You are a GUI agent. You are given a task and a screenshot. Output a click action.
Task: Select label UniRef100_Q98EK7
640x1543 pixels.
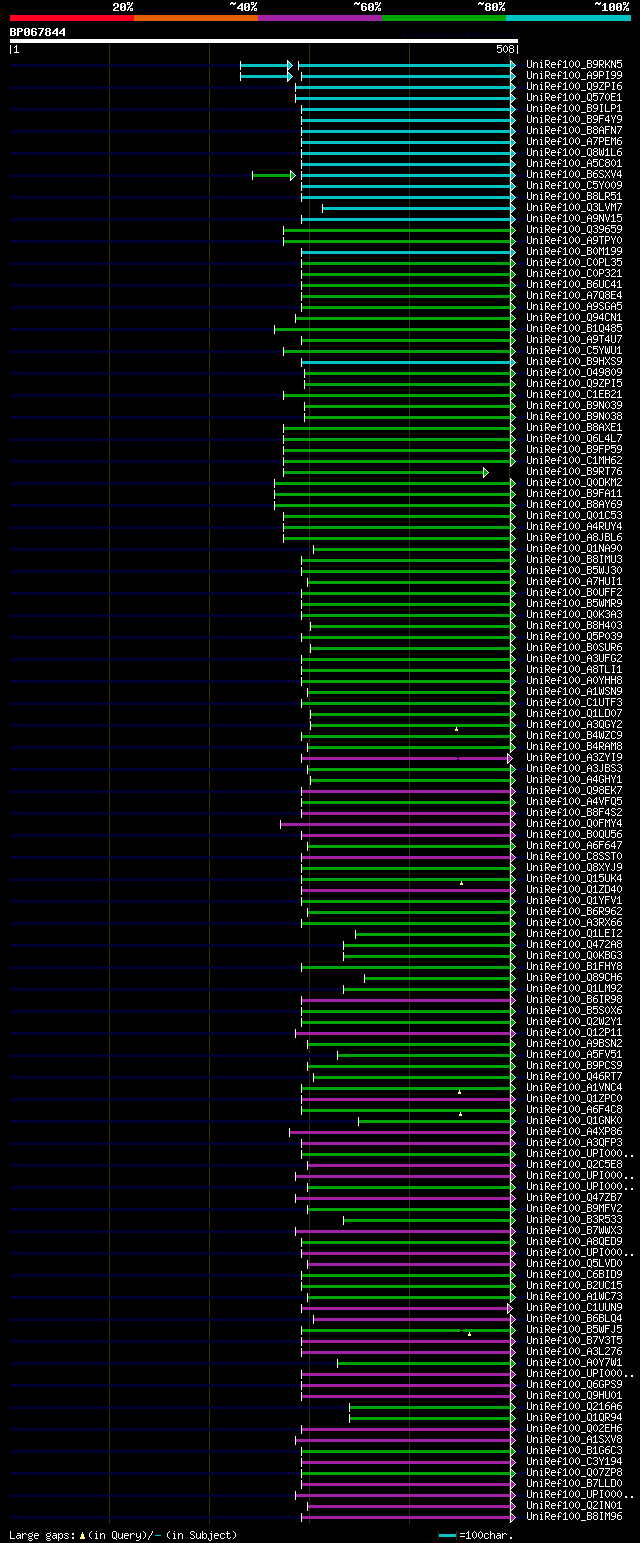[x=574, y=790]
